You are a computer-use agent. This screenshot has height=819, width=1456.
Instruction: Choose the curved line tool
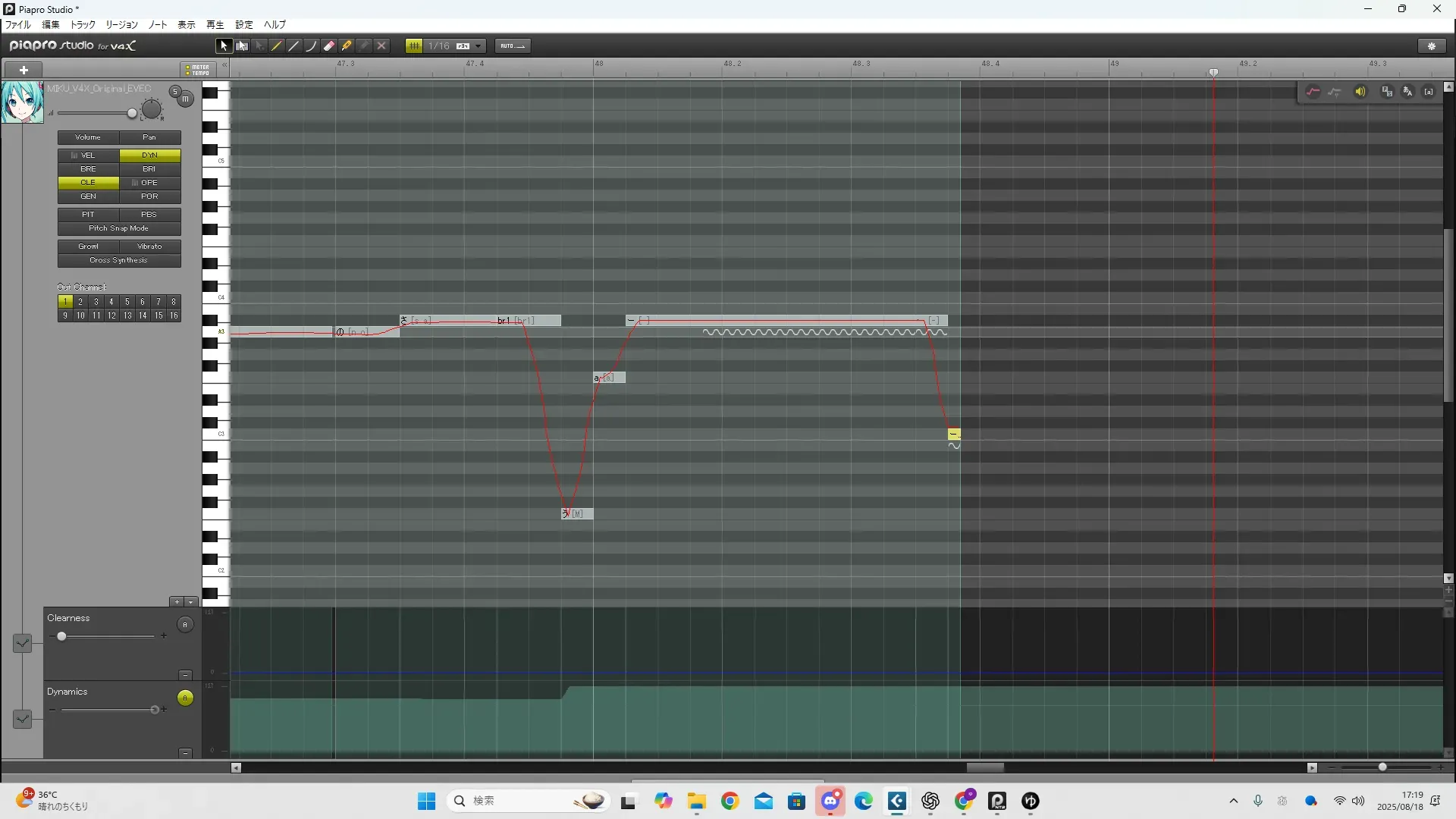[x=311, y=46]
